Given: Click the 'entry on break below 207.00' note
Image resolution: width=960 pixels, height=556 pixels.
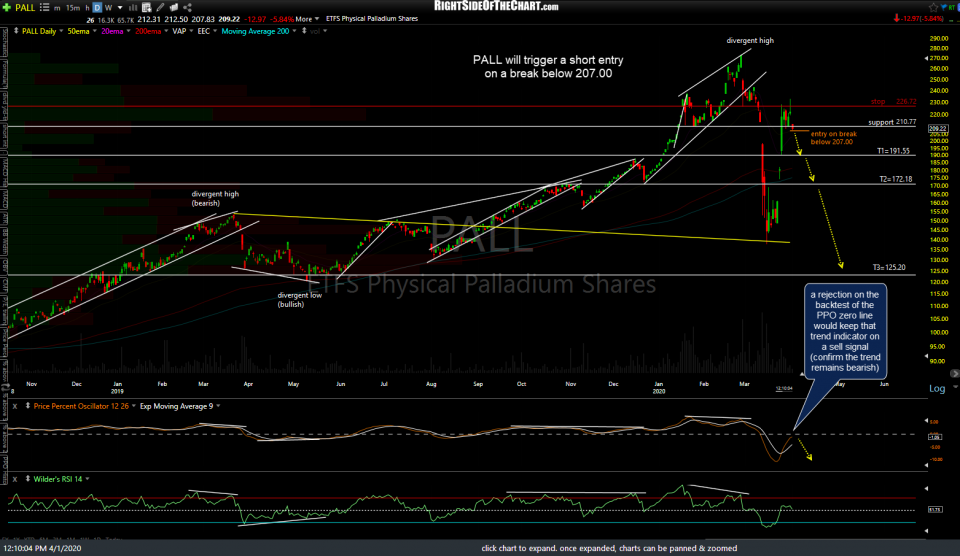Looking at the screenshot, I should point(833,138).
